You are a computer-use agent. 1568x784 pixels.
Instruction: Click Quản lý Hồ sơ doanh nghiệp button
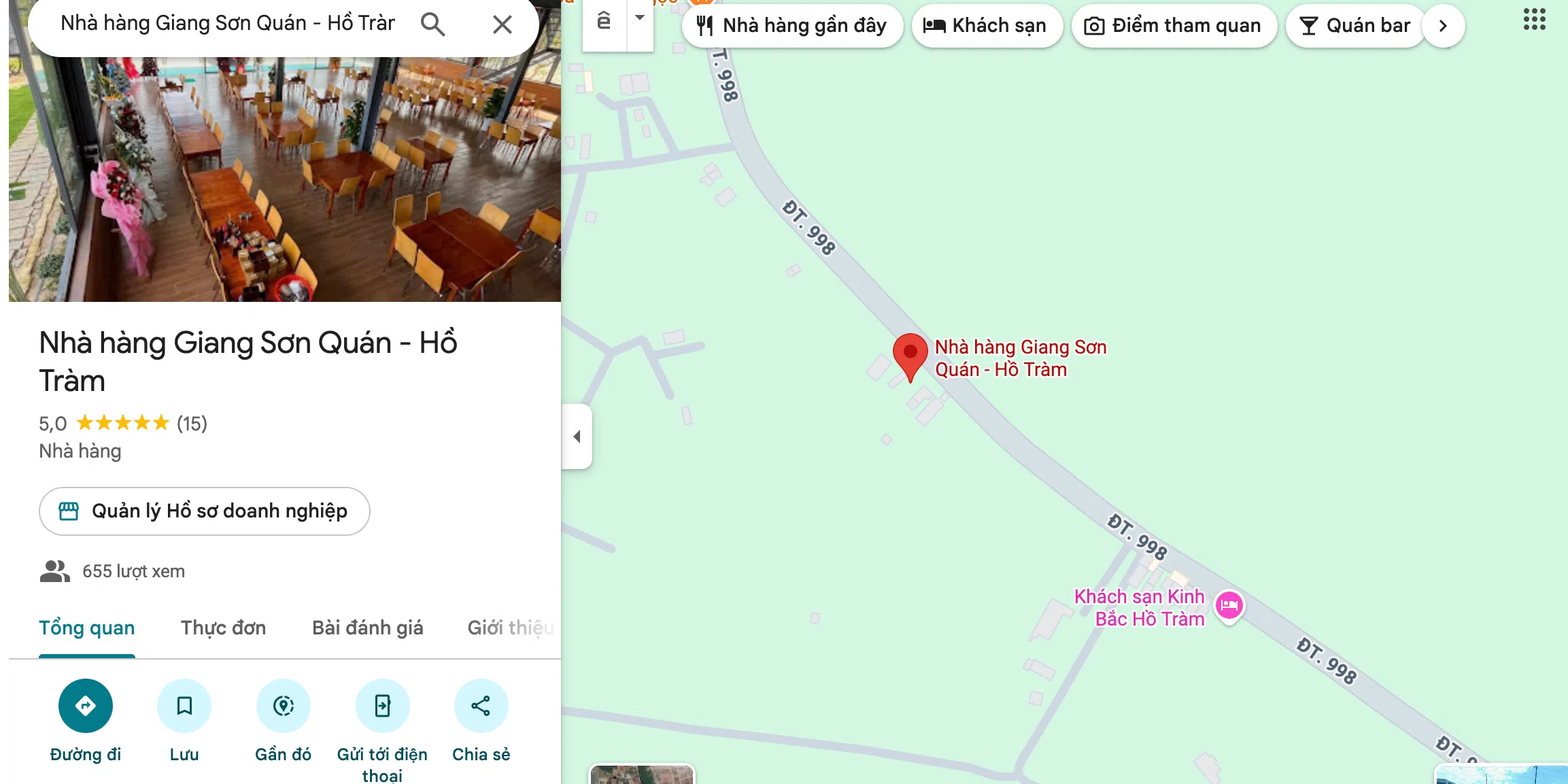tap(205, 511)
